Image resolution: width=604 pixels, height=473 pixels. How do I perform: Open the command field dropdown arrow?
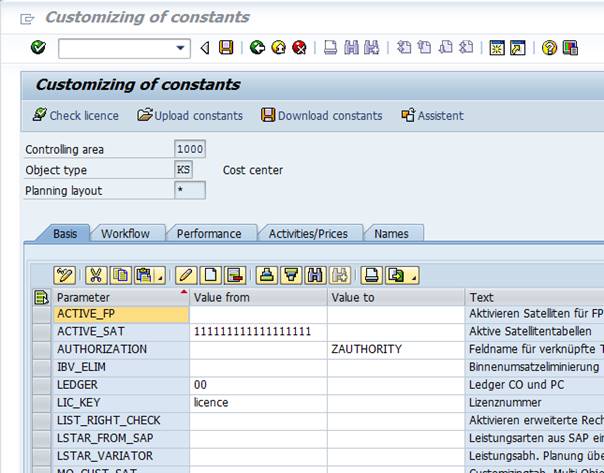[181, 48]
